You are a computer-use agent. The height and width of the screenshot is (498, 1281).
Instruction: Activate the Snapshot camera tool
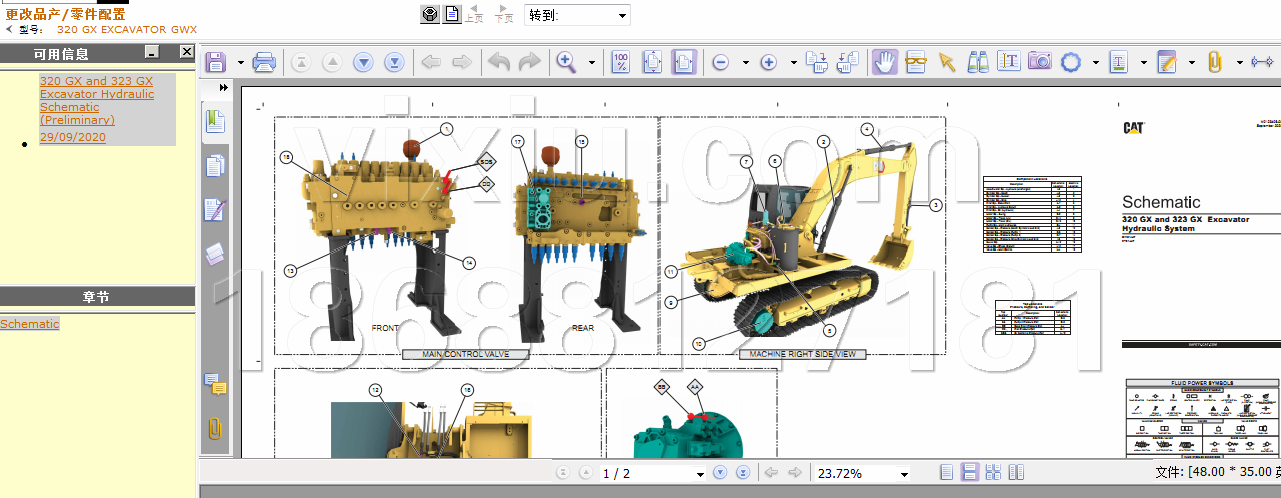(x=1040, y=62)
